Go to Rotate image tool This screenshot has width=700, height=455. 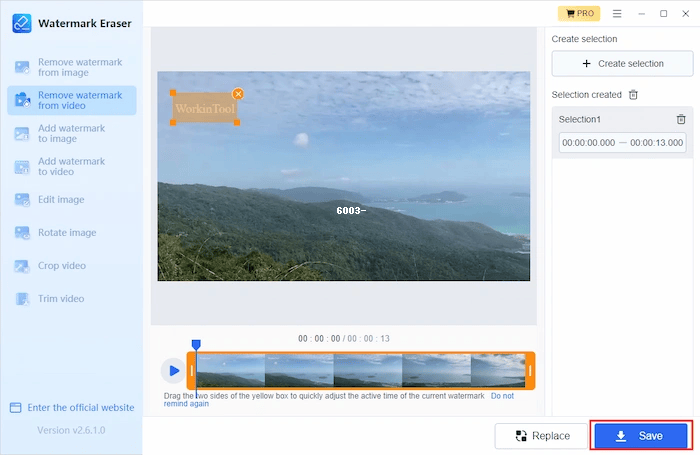click(x=71, y=233)
